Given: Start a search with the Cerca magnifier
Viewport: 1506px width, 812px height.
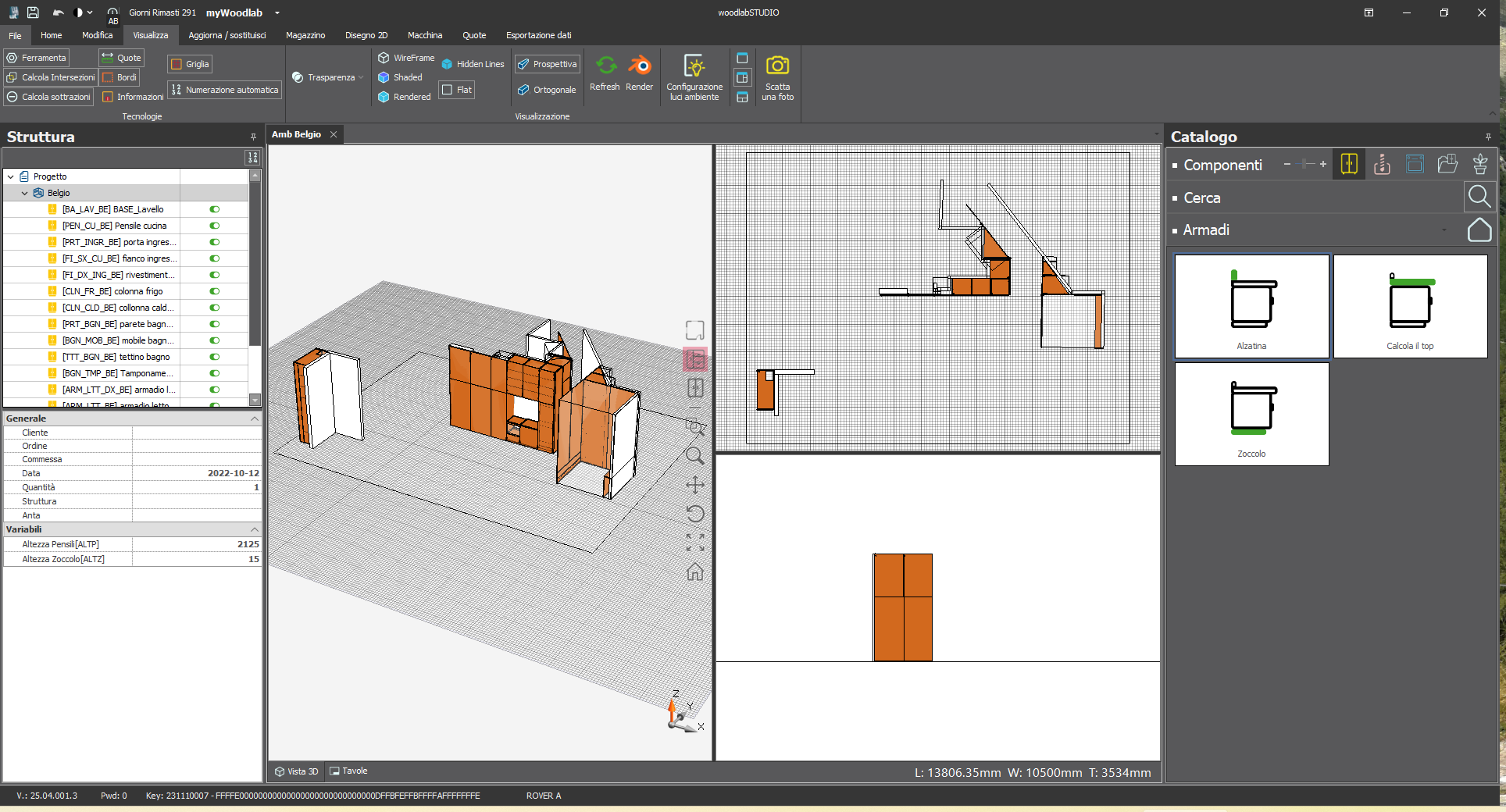Looking at the screenshot, I should 1479,197.
